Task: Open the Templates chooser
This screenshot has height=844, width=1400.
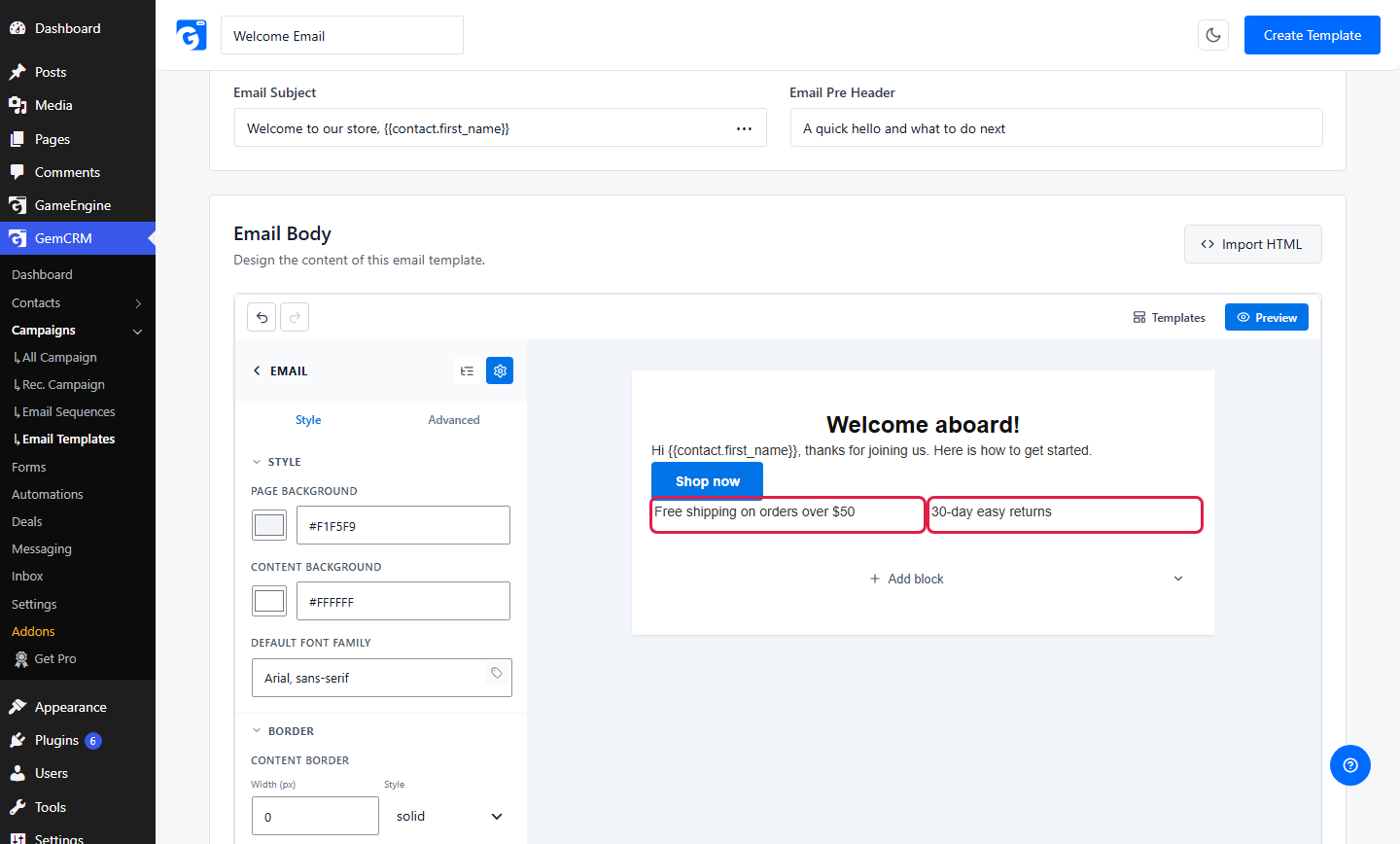Action: point(1169,317)
